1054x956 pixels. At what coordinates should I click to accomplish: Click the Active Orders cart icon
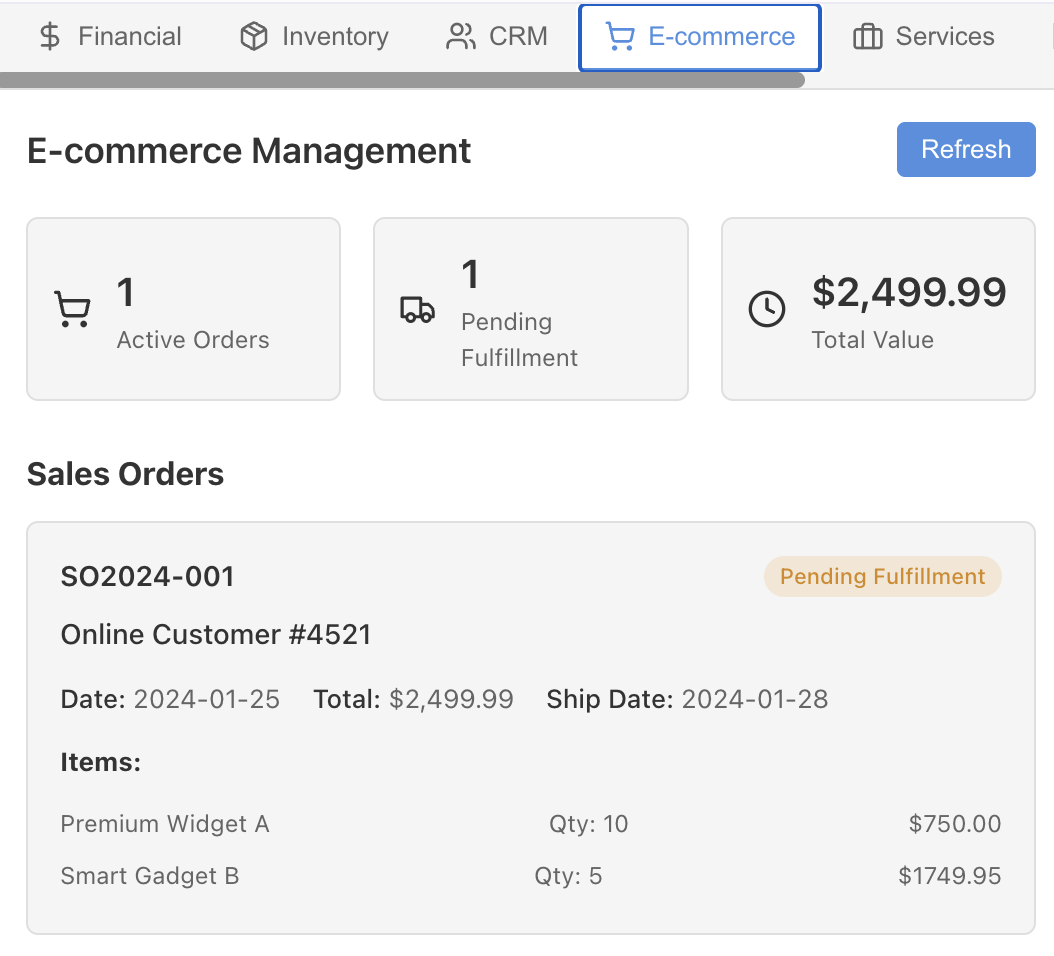pos(72,309)
